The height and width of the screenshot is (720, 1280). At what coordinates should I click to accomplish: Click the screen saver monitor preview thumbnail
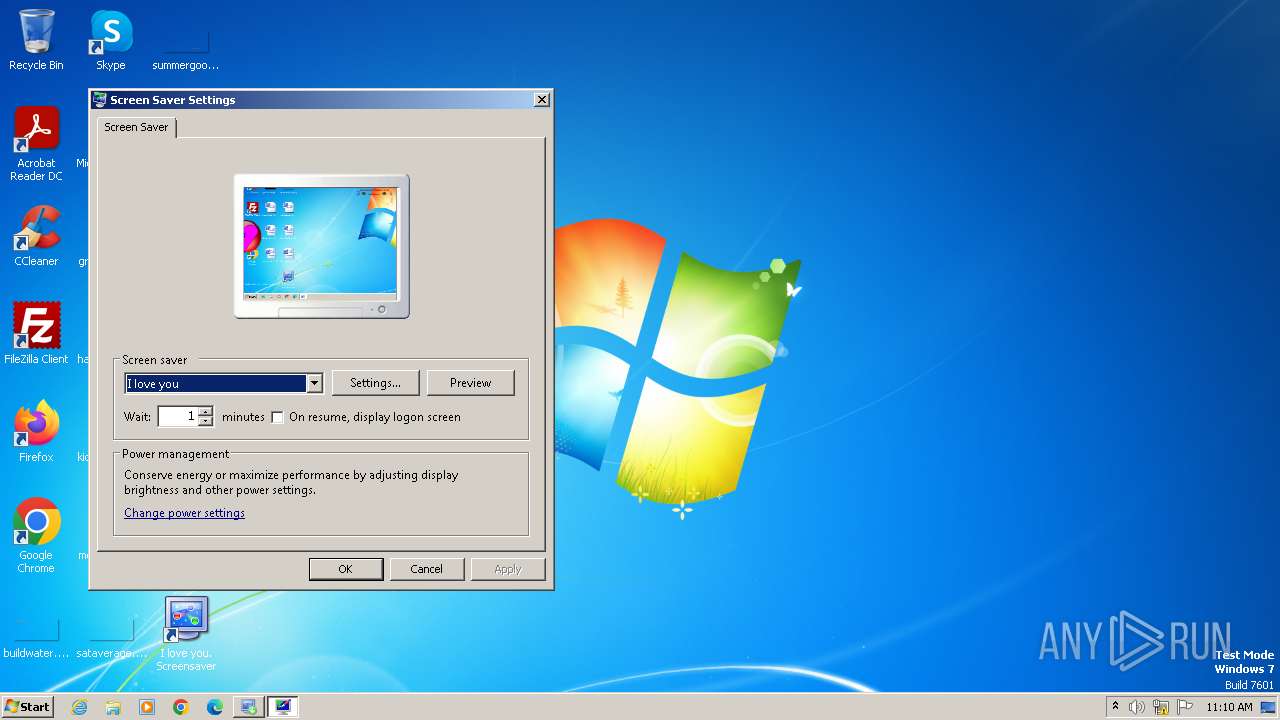[321, 246]
